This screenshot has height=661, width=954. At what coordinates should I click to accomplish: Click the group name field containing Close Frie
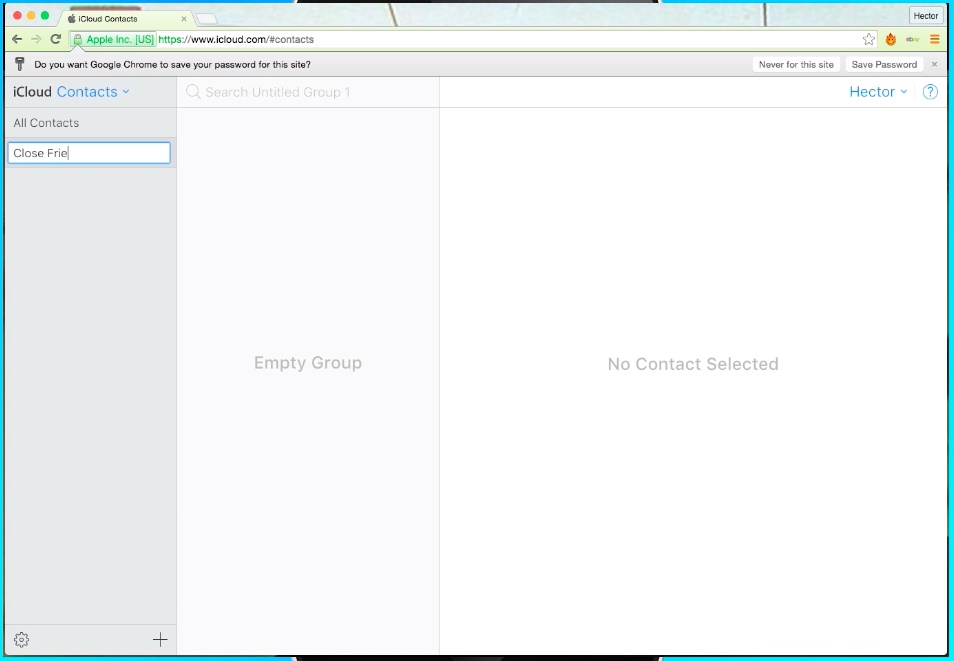[89, 153]
